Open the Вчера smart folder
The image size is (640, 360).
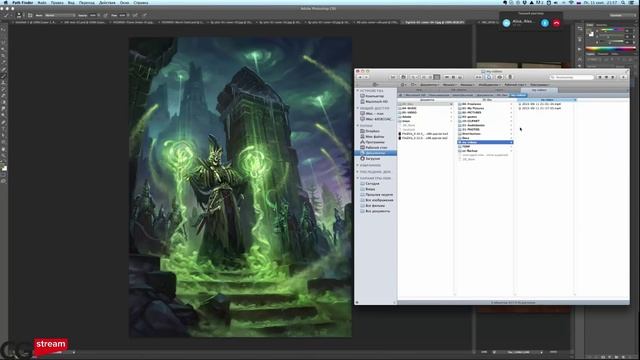[370, 189]
